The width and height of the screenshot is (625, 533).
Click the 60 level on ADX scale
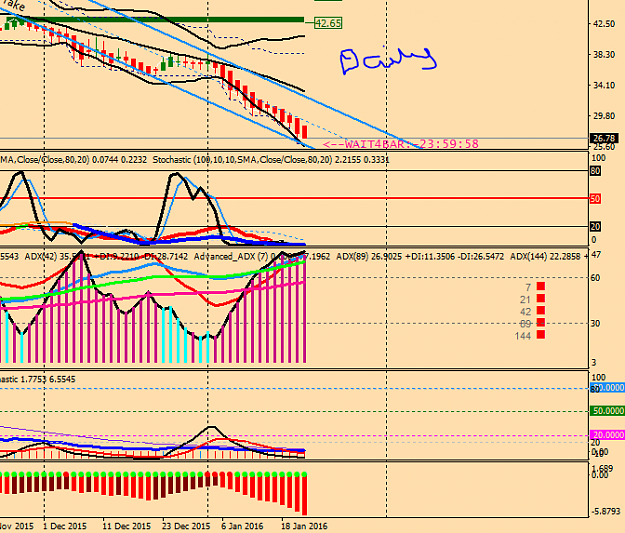click(595, 278)
